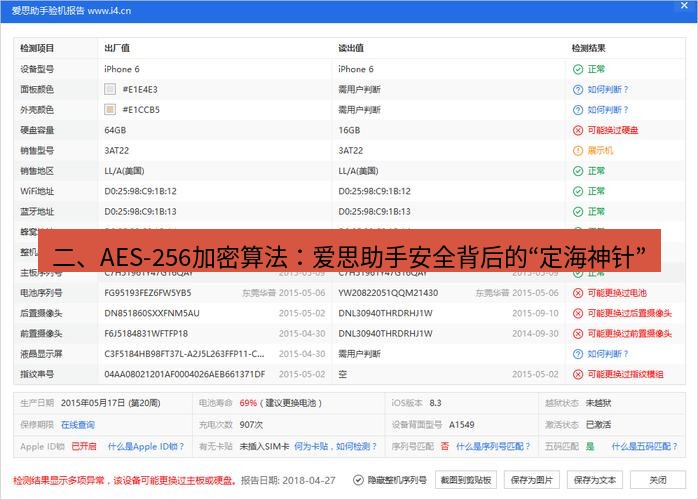Click the fingerprint serial 04AA08021201AF0004026AEB661371DF
Viewport: 698px width, 500px height.
185,374
